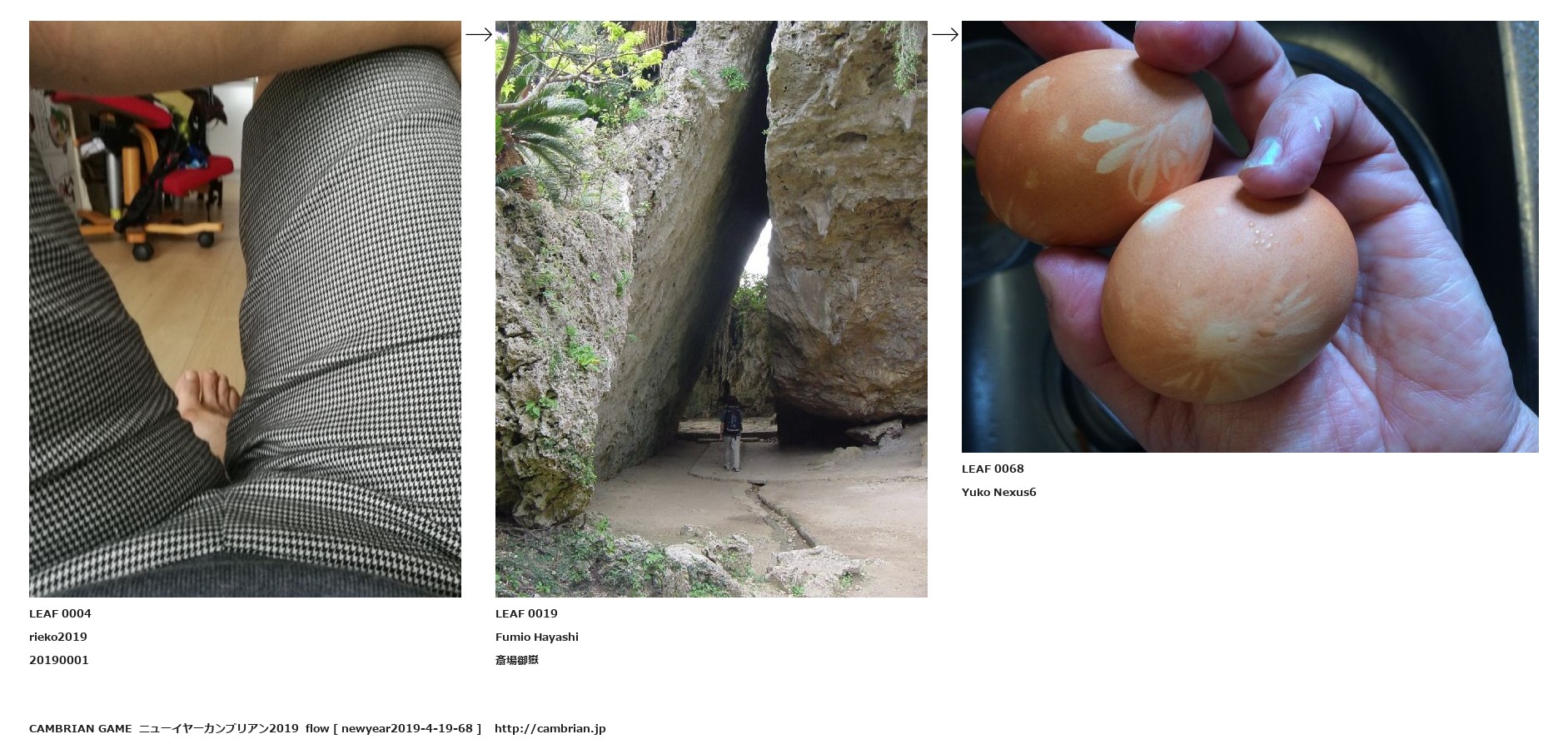Click the person standing in rock passage
The height and width of the screenshot is (749, 1568).
pyautogui.click(x=730, y=433)
